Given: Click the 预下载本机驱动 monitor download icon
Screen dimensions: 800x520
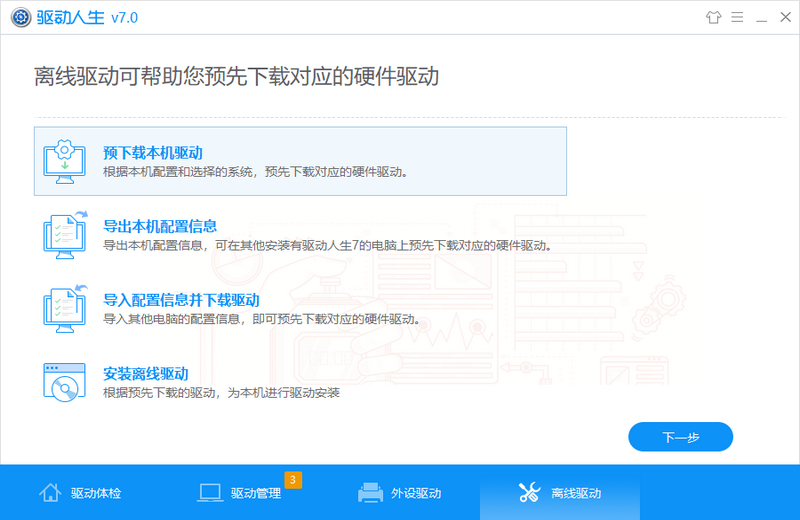Looking at the screenshot, I should pyautogui.click(x=64, y=161).
